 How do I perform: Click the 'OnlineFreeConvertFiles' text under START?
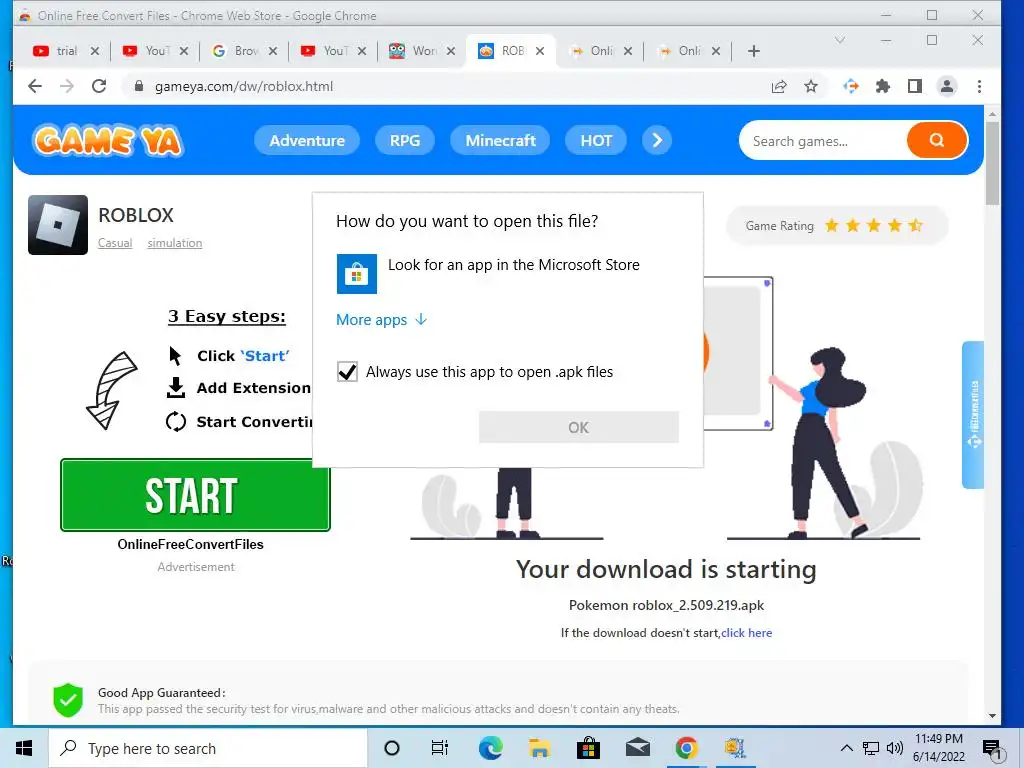191,544
